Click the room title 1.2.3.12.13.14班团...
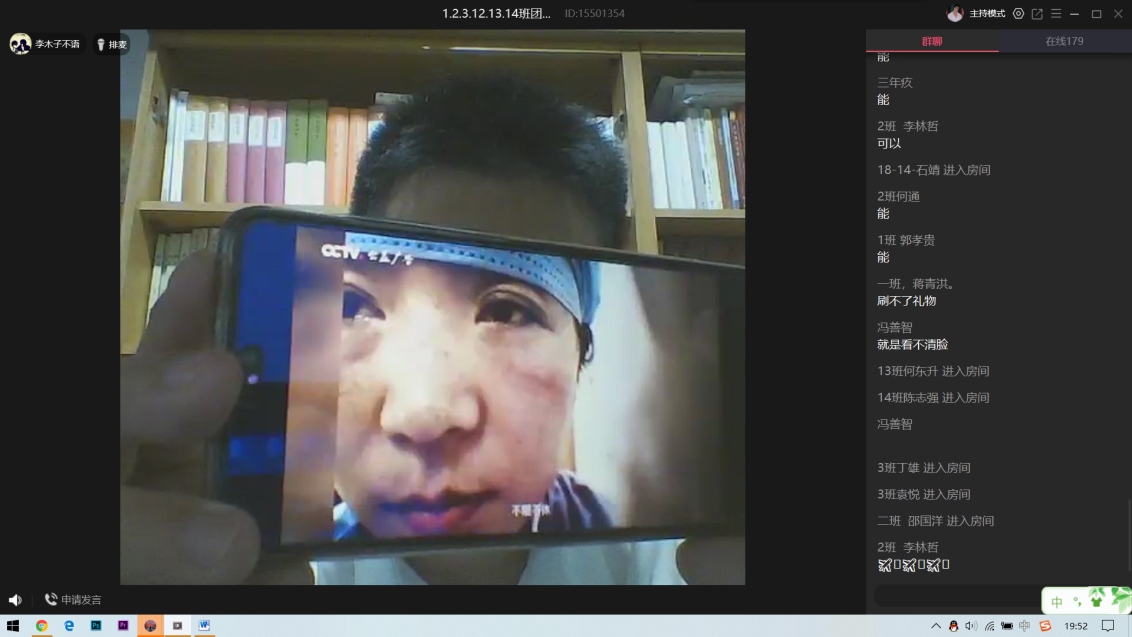The width and height of the screenshot is (1132, 637). [496, 14]
